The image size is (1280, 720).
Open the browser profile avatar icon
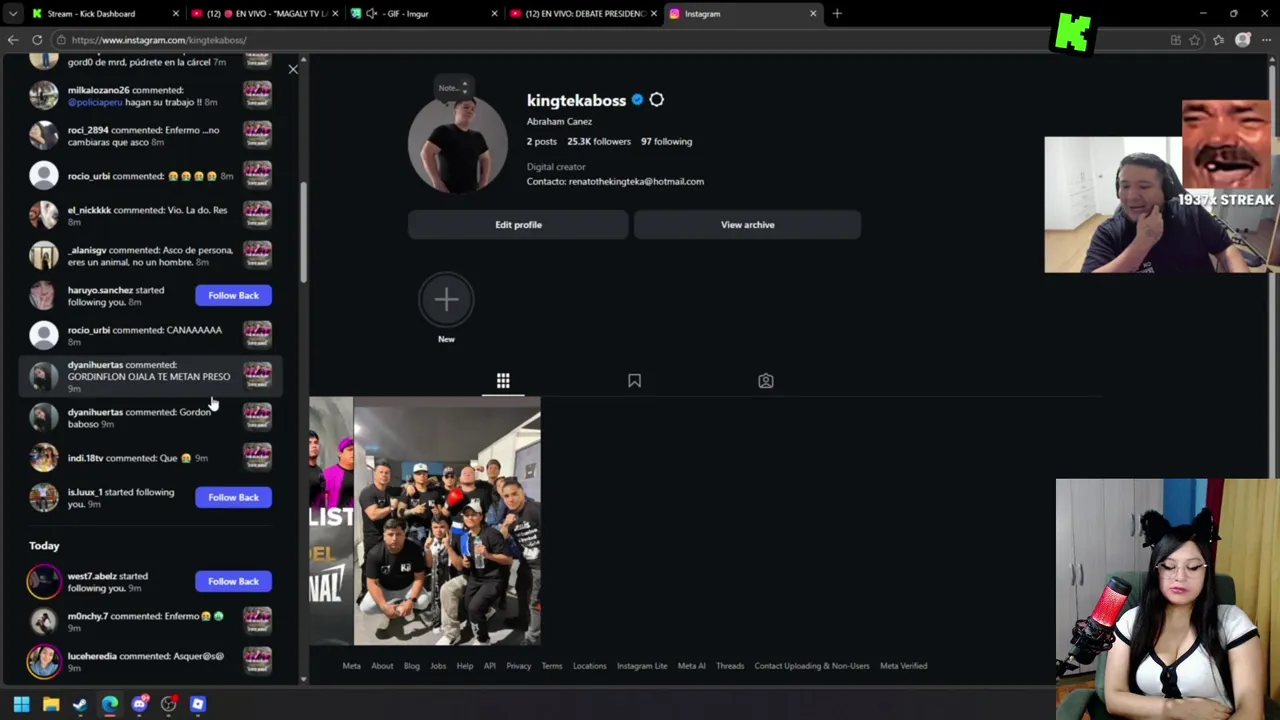[1242, 40]
